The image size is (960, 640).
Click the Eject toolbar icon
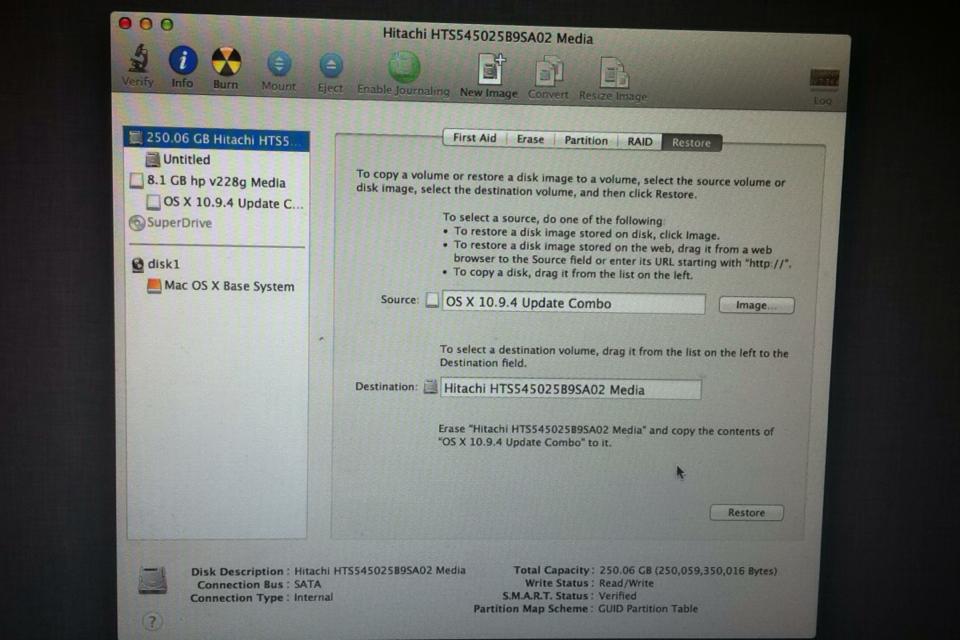(x=331, y=66)
